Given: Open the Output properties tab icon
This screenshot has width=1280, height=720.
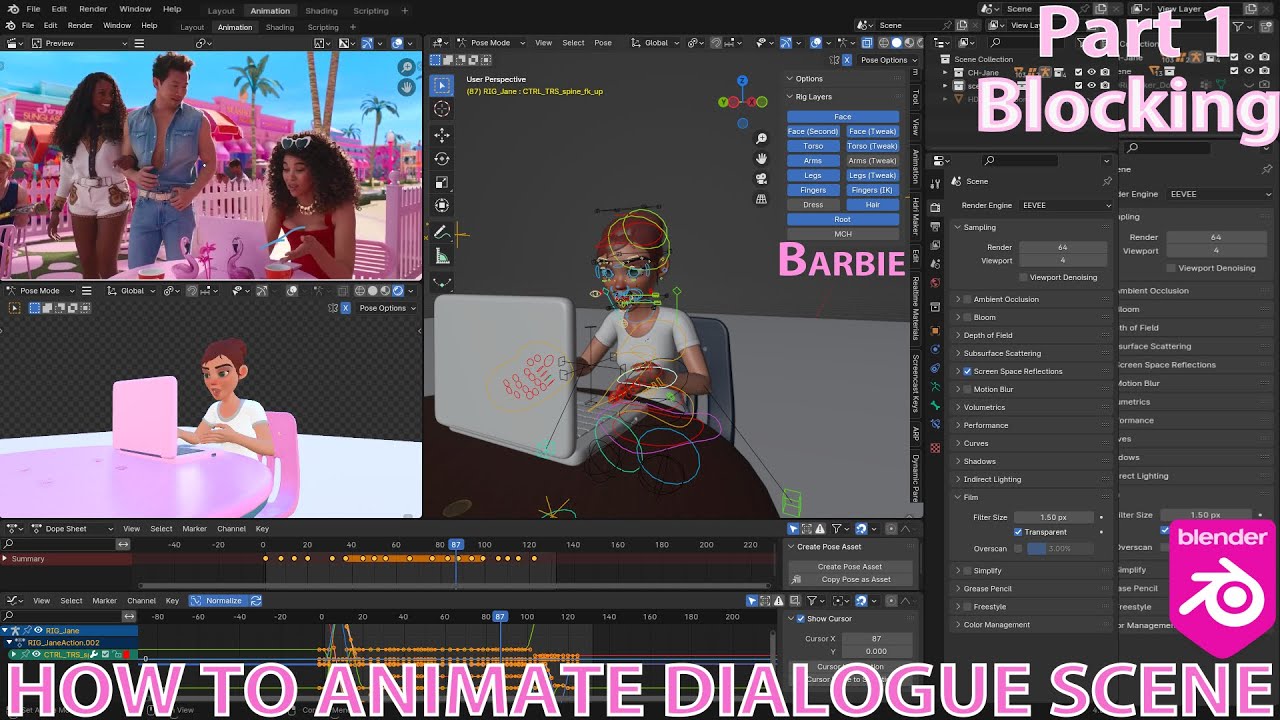Looking at the screenshot, I should tap(935, 229).
